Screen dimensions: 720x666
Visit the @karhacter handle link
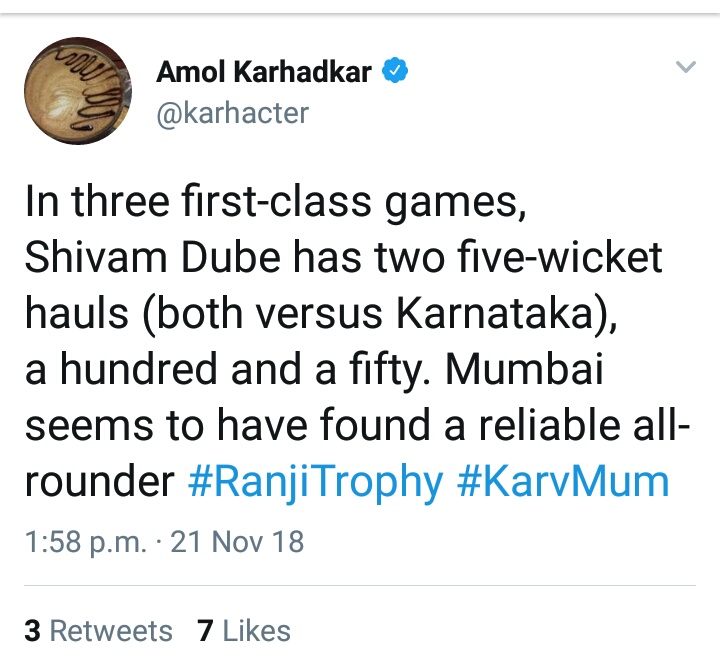[232, 113]
